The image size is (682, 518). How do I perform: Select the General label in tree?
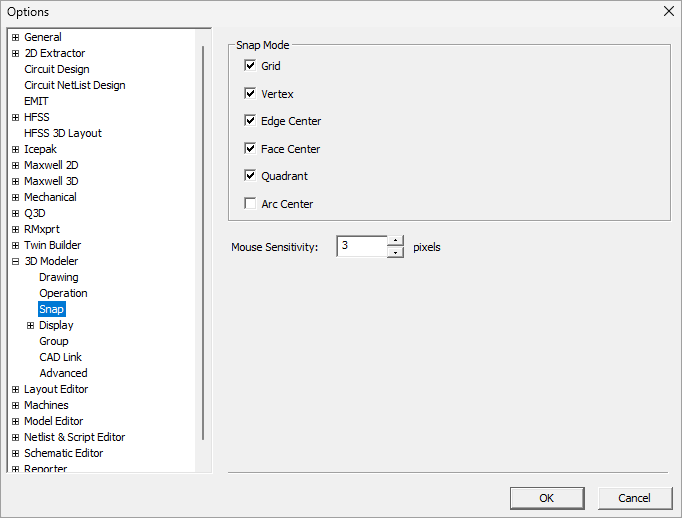pyautogui.click(x=43, y=37)
